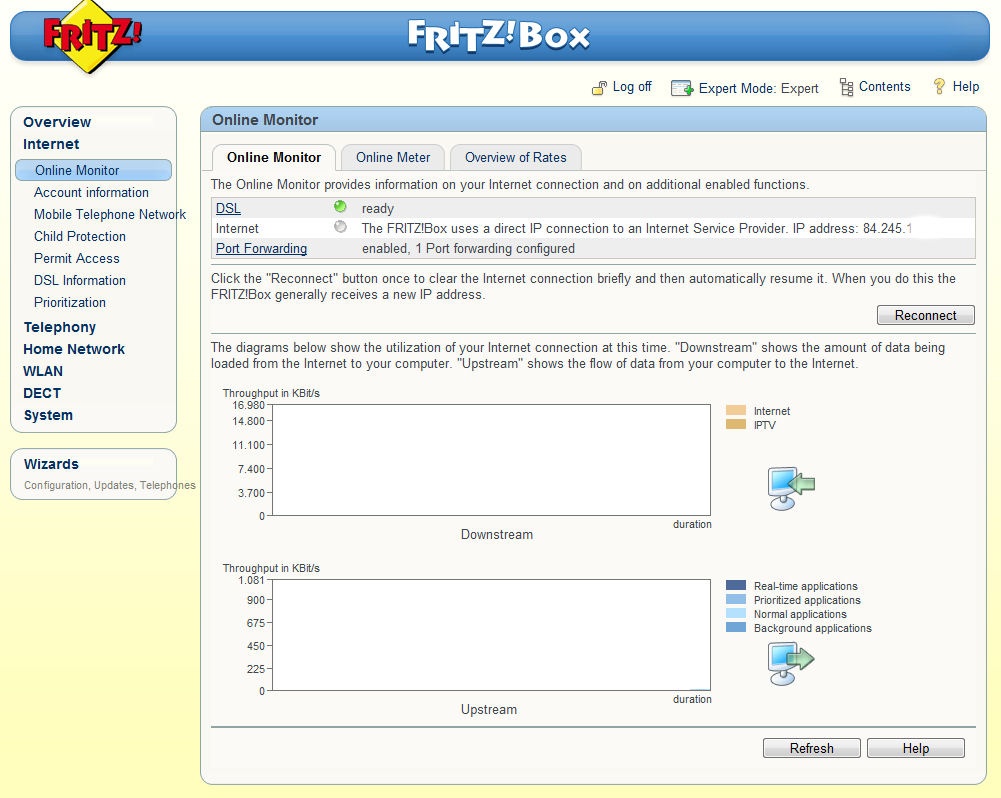Click 'enabled, 1 Port forwarding configured' text
Image resolution: width=1001 pixels, height=798 pixels.
coord(469,248)
